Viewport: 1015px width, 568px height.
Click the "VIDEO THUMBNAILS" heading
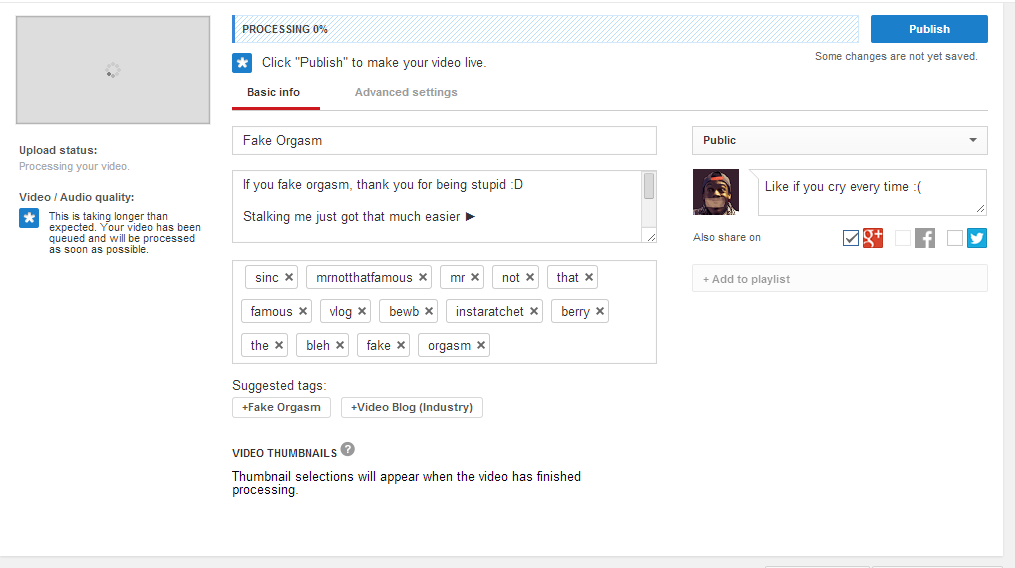point(284,453)
